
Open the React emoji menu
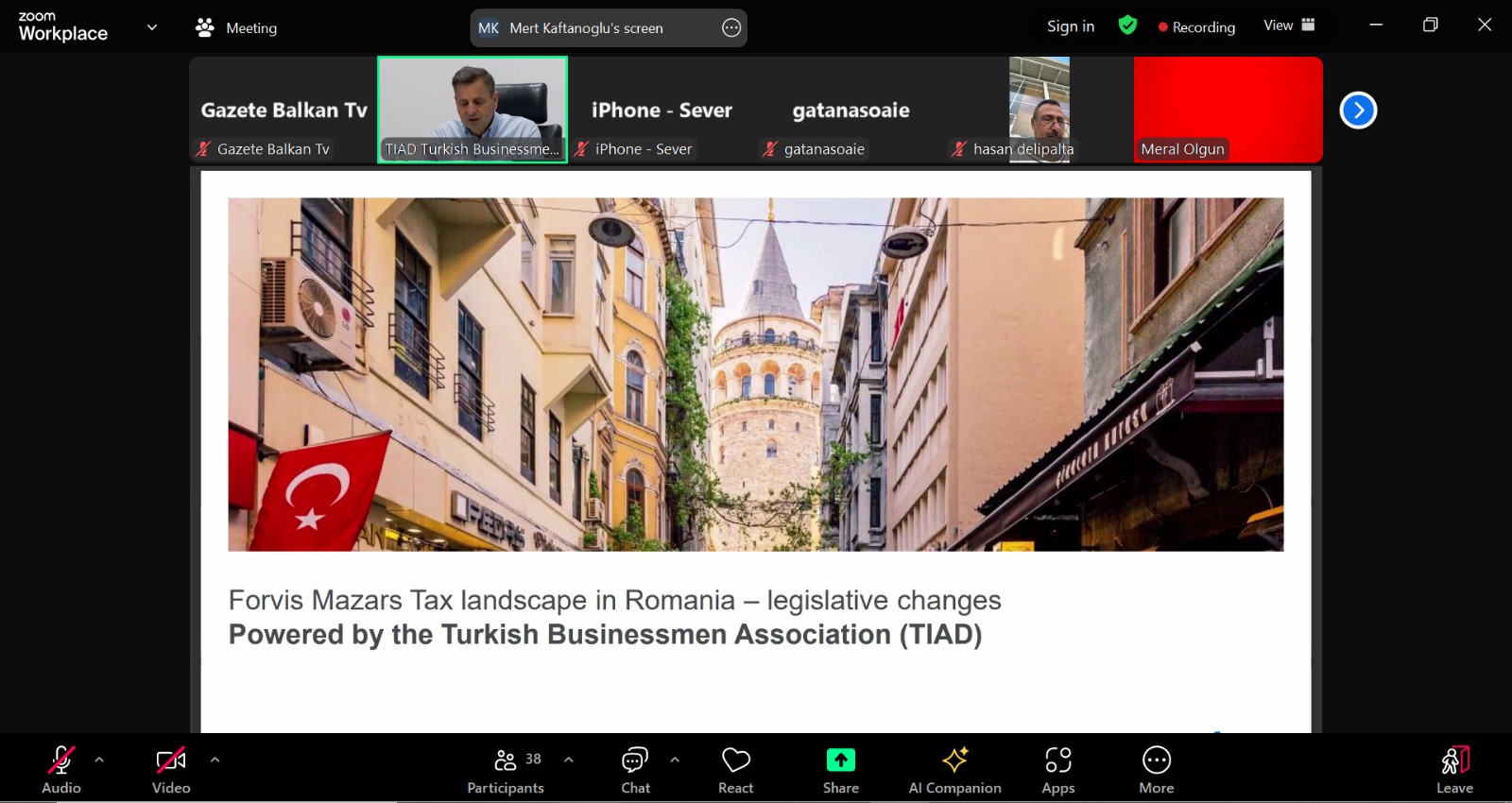pos(735,771)
